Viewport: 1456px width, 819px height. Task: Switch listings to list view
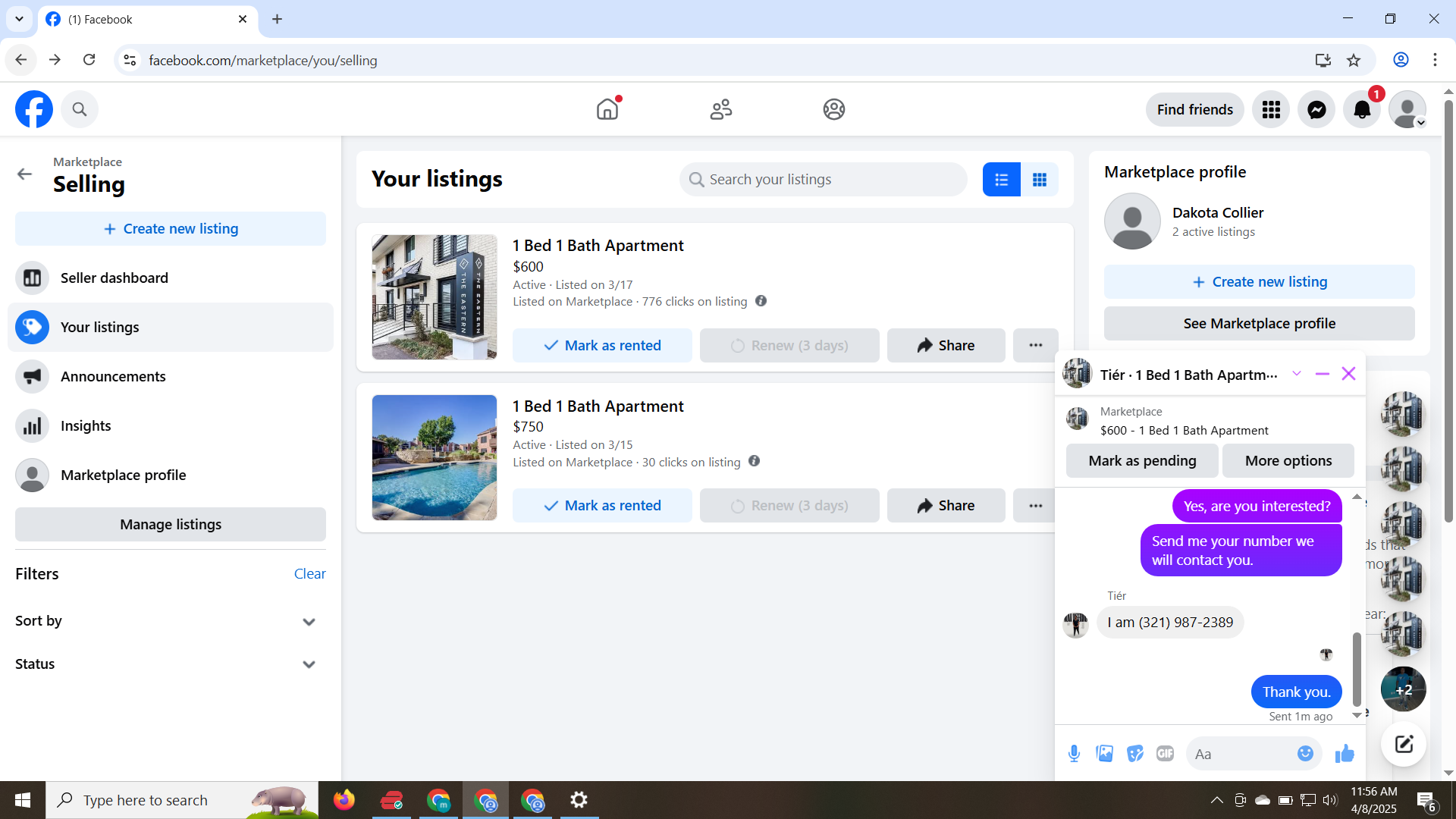[1001, 180]
